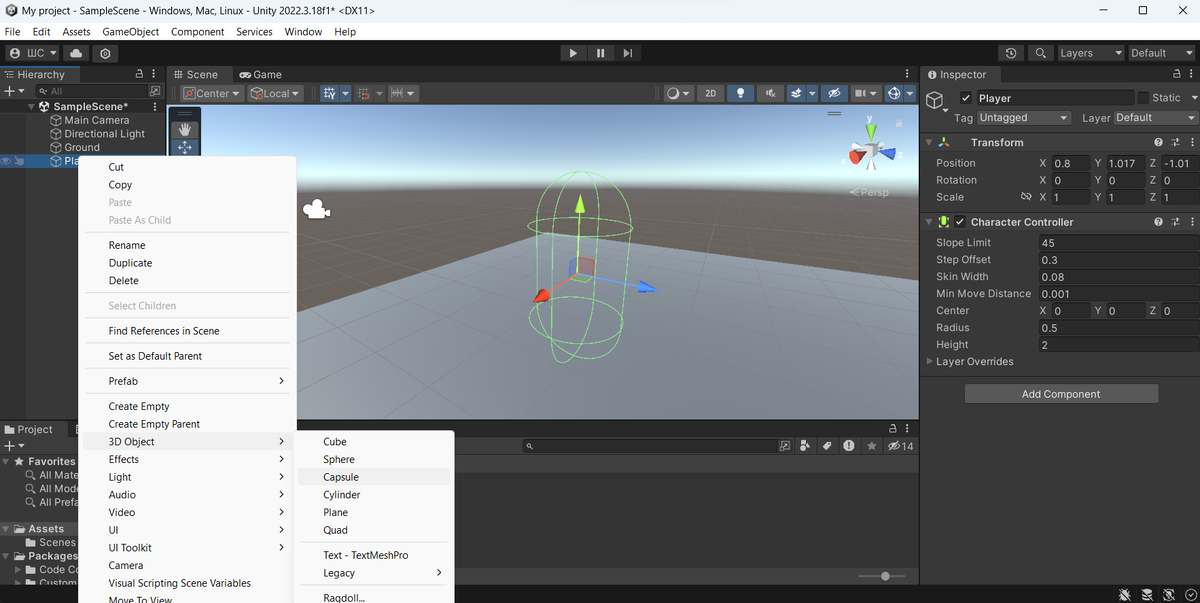This screenshot has width=1200, height=603.
Task: Collapse SampleScene in Hierarchy
Action: tap(33, 106)
